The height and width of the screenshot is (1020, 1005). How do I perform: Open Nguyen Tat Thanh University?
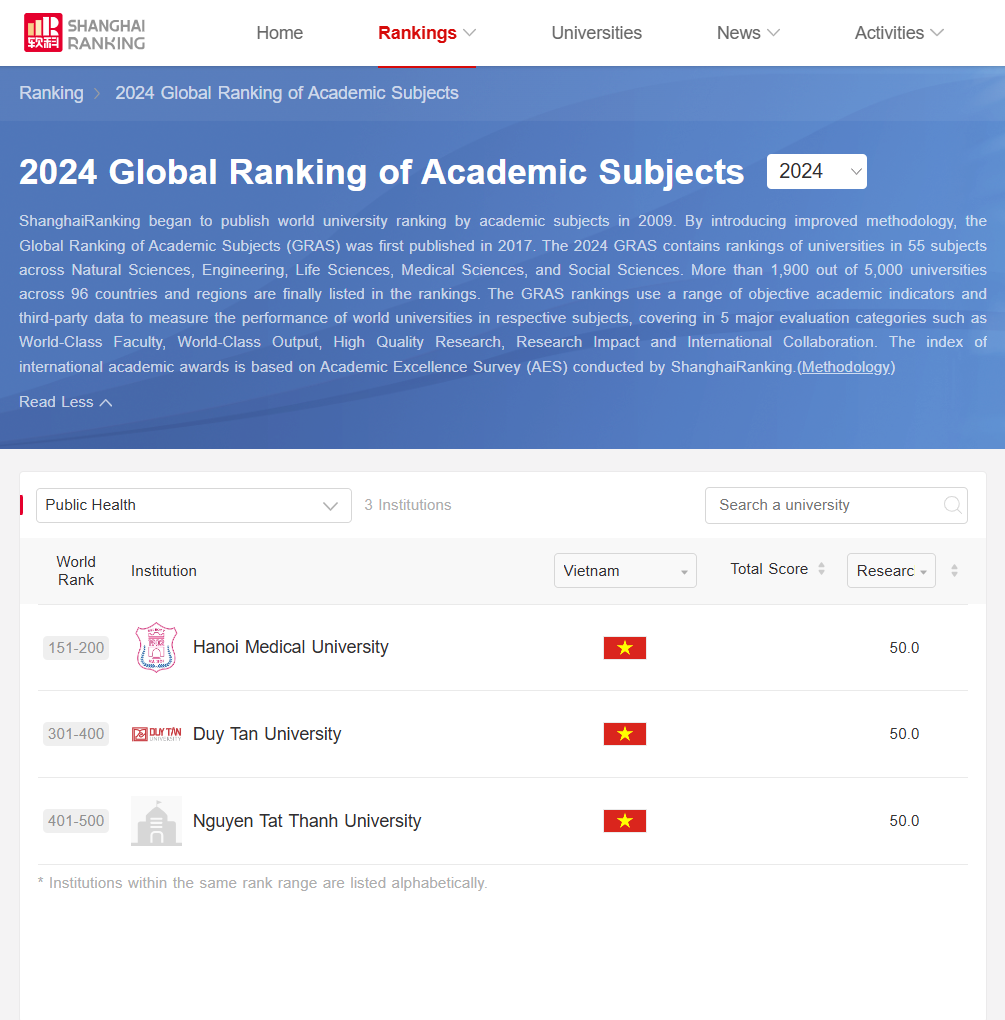[307, 821]
